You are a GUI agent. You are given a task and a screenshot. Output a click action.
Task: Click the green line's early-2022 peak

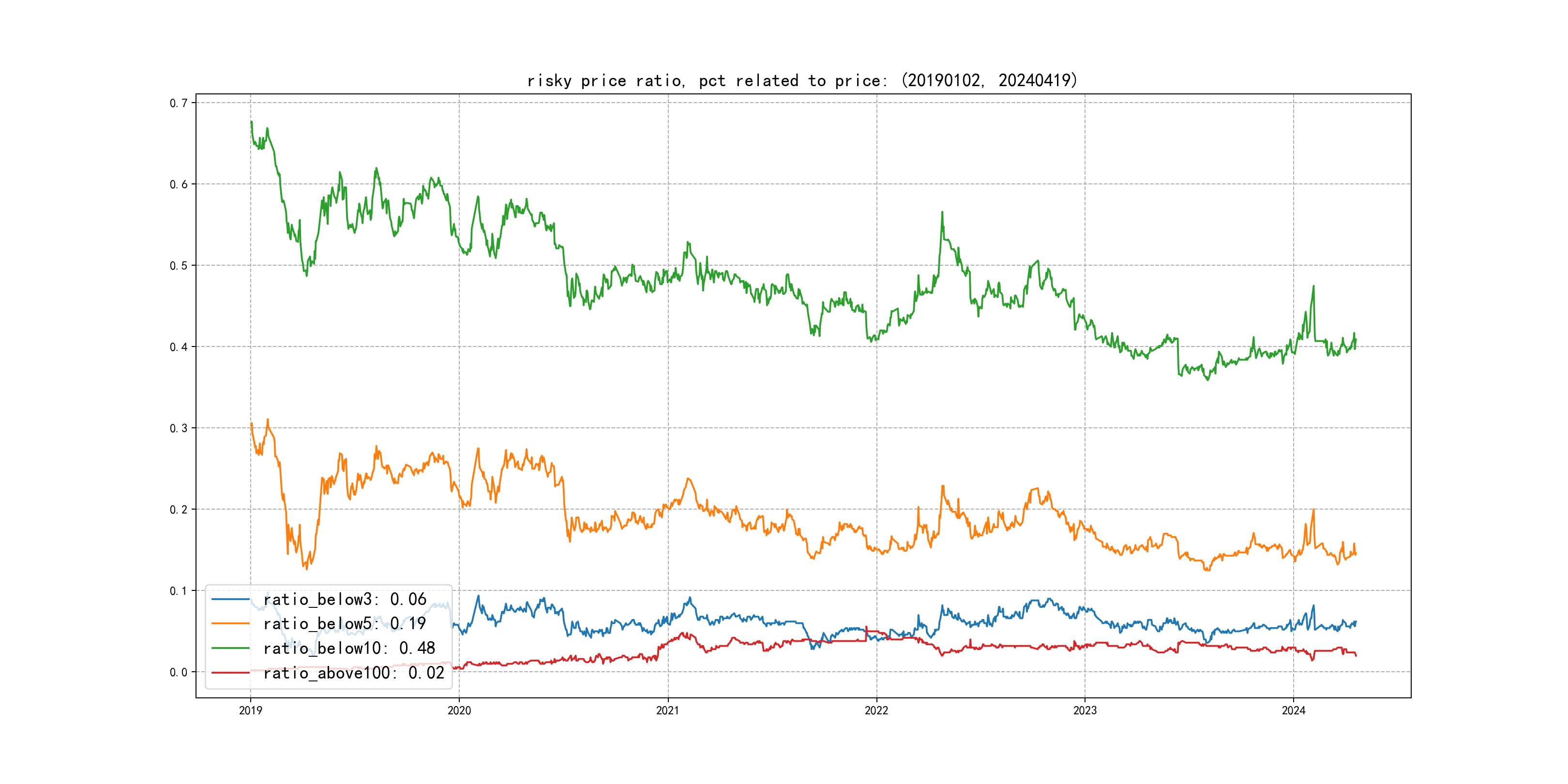pyautogui.click(x=942, y=212)
